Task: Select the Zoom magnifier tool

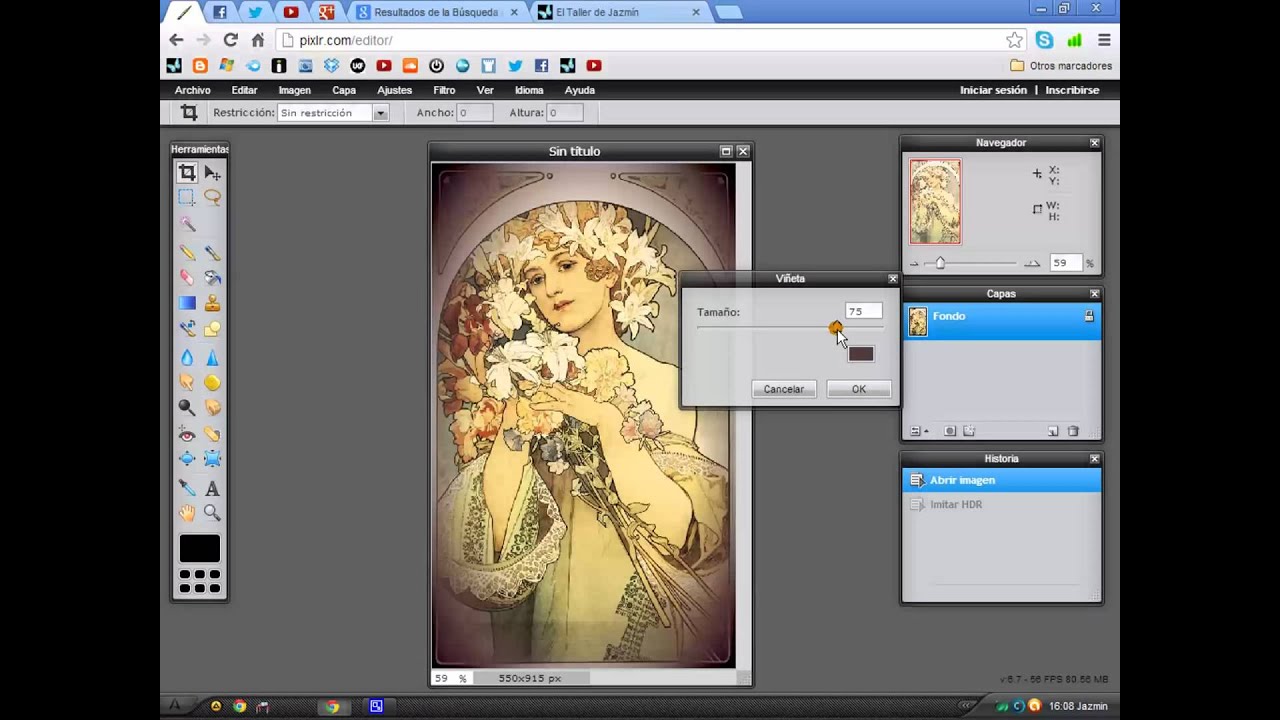Action: coord(212,513)
